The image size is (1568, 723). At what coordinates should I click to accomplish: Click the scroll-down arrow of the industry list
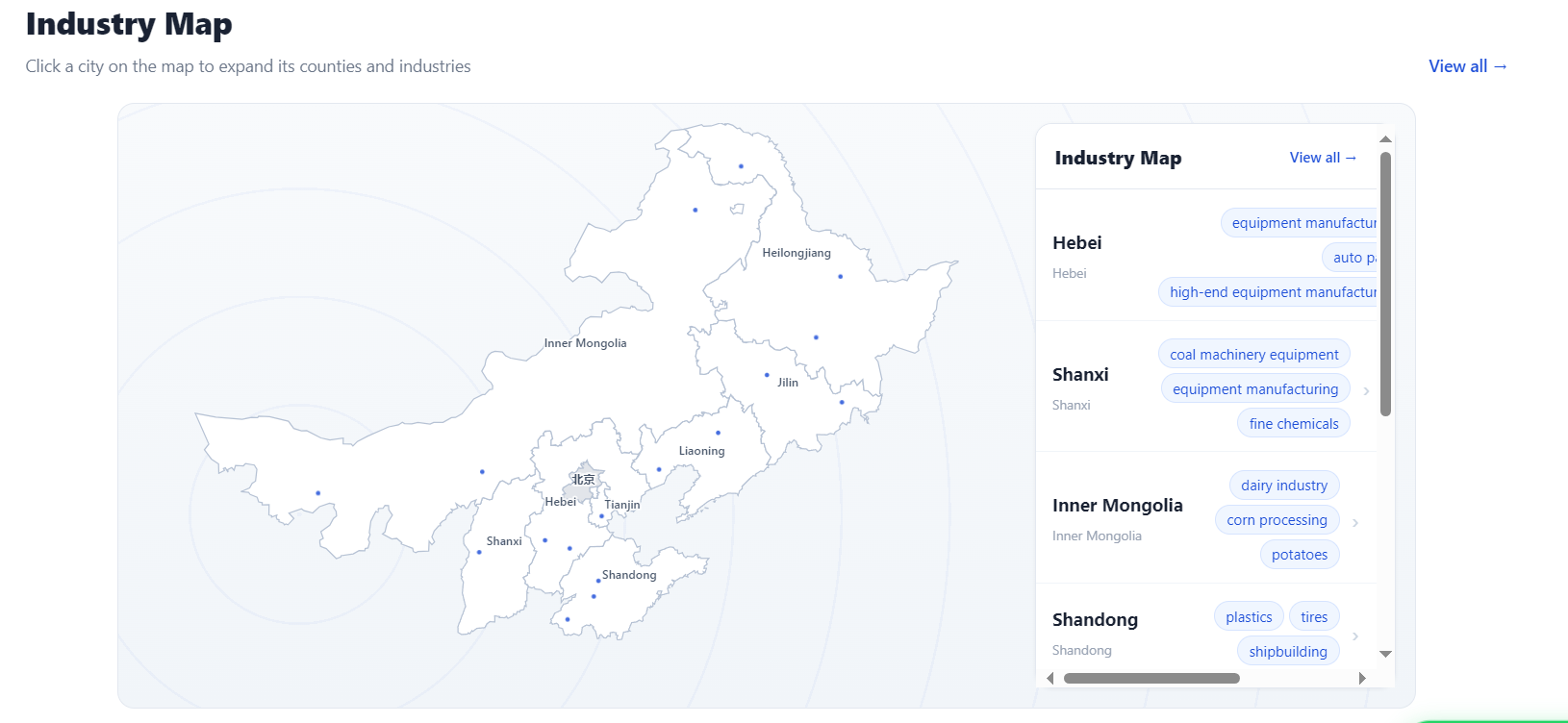click(x=1385, y=654)
